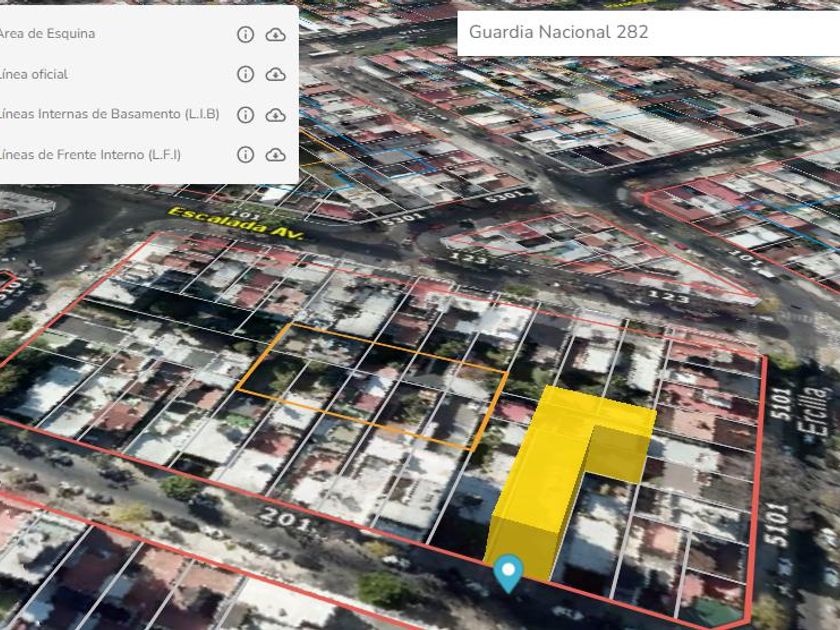This screenshot has height=630, width=840.
Task: Show info for Línea oficial
Action: pyautogui.click(x=245, y=74)
